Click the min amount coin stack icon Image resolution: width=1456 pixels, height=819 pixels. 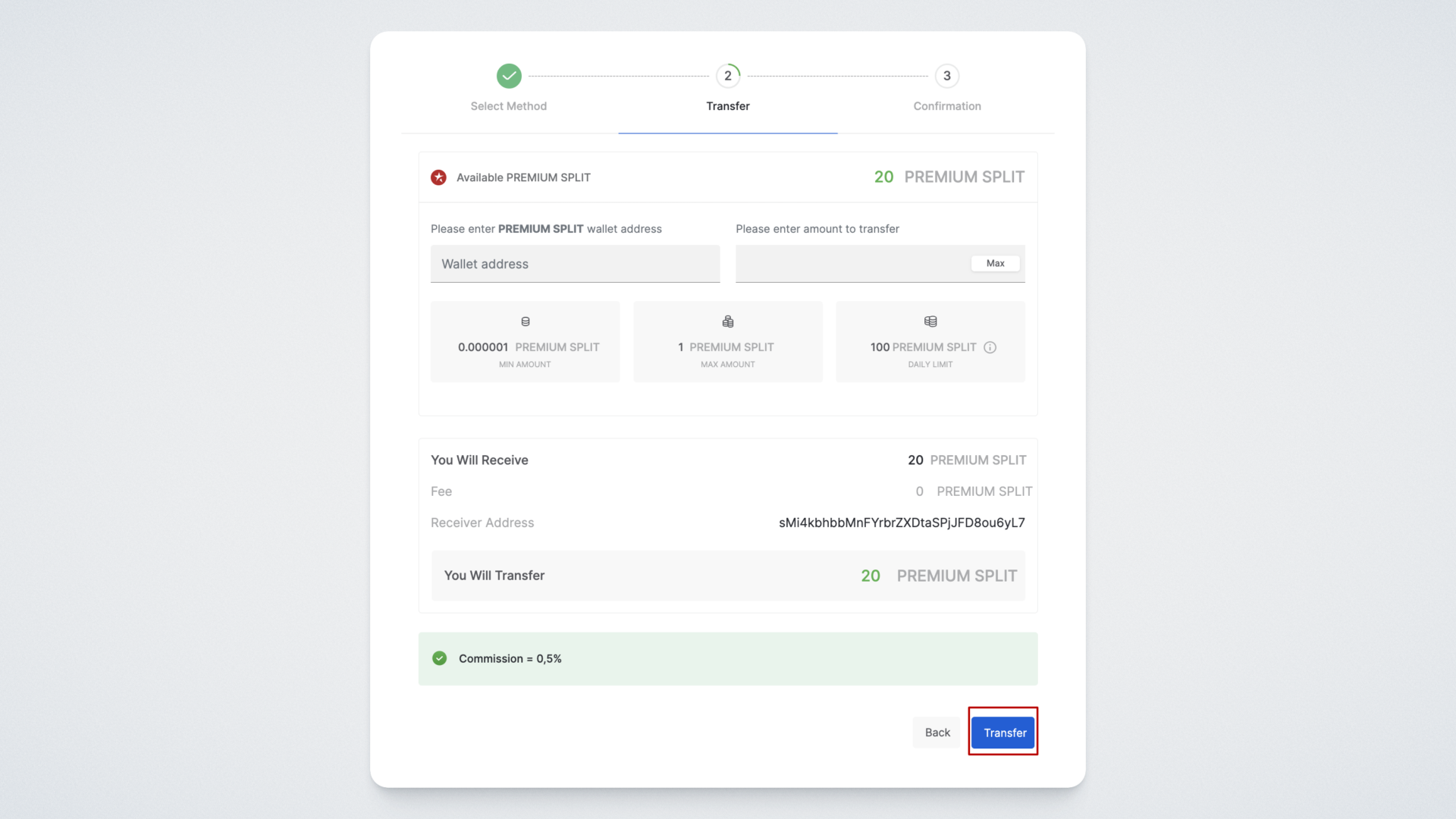pos(526,322)
